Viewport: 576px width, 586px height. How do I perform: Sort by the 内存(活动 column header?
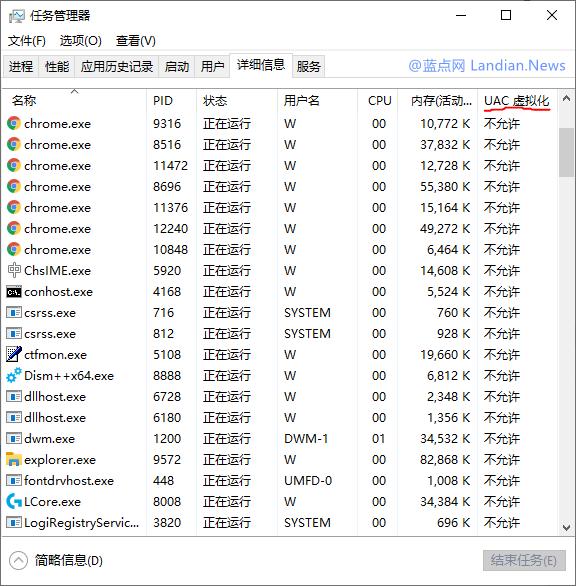[437, 100]
